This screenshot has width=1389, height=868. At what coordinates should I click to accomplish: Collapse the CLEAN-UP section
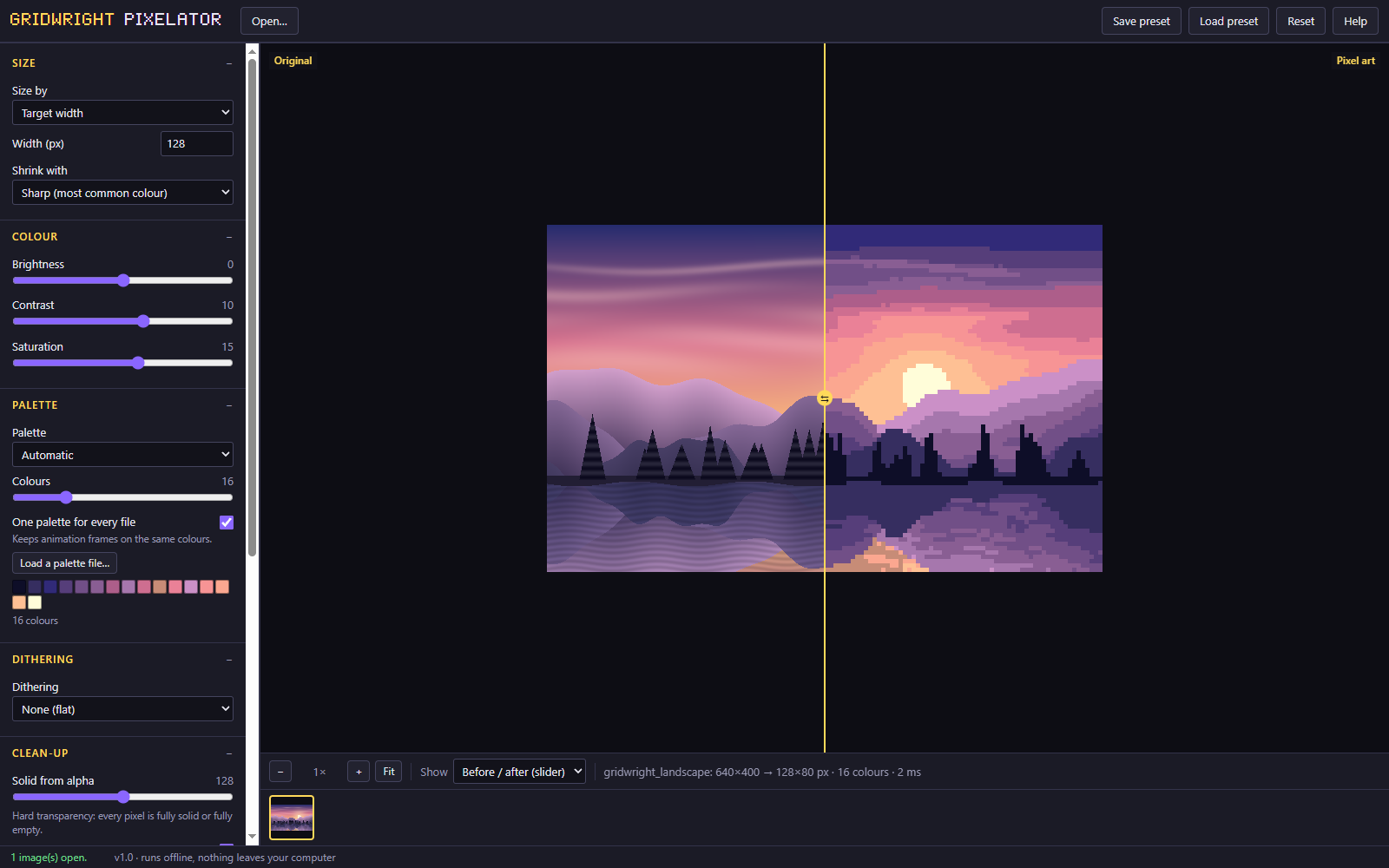pos(229,753)
